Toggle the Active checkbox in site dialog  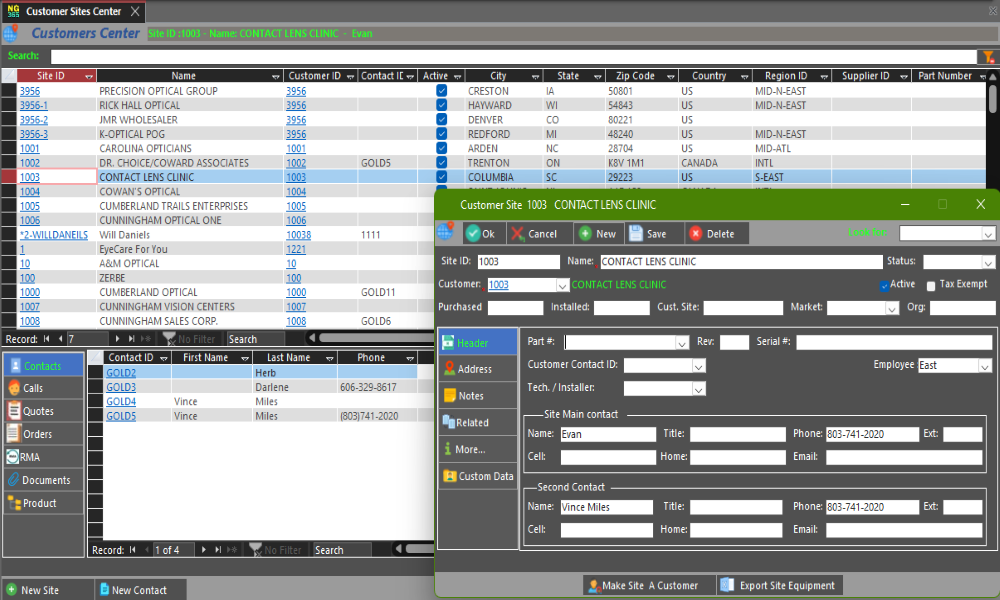(x=885, y=285)
